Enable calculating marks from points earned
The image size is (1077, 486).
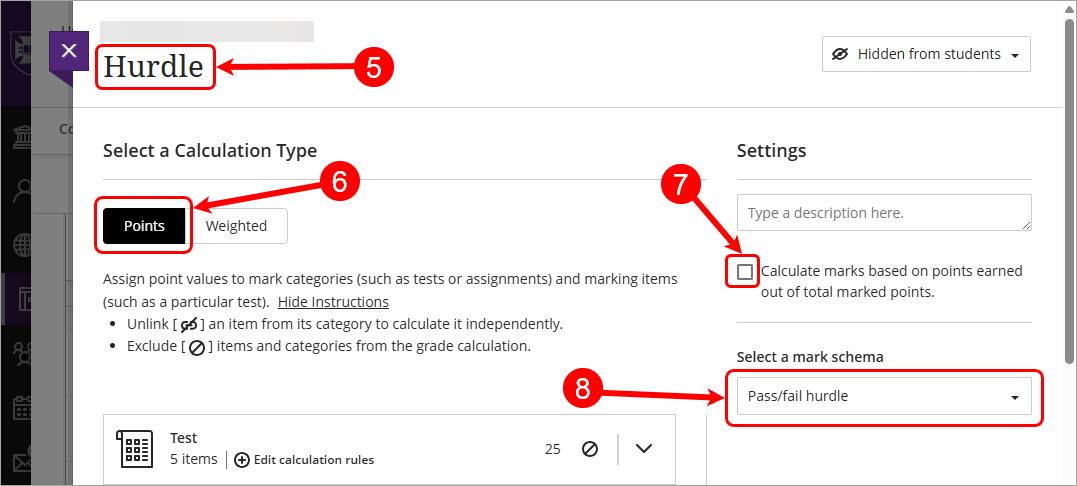(x=745, y=272)
